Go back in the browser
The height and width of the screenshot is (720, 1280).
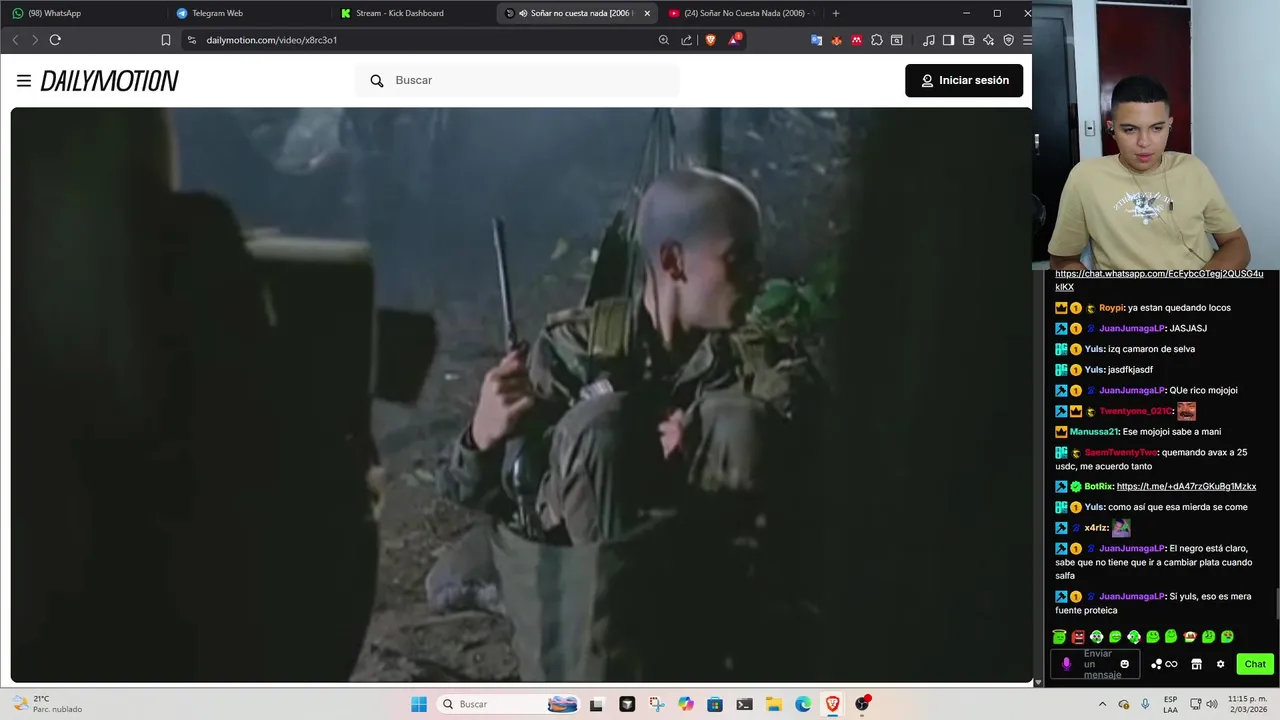pos(15,40)
